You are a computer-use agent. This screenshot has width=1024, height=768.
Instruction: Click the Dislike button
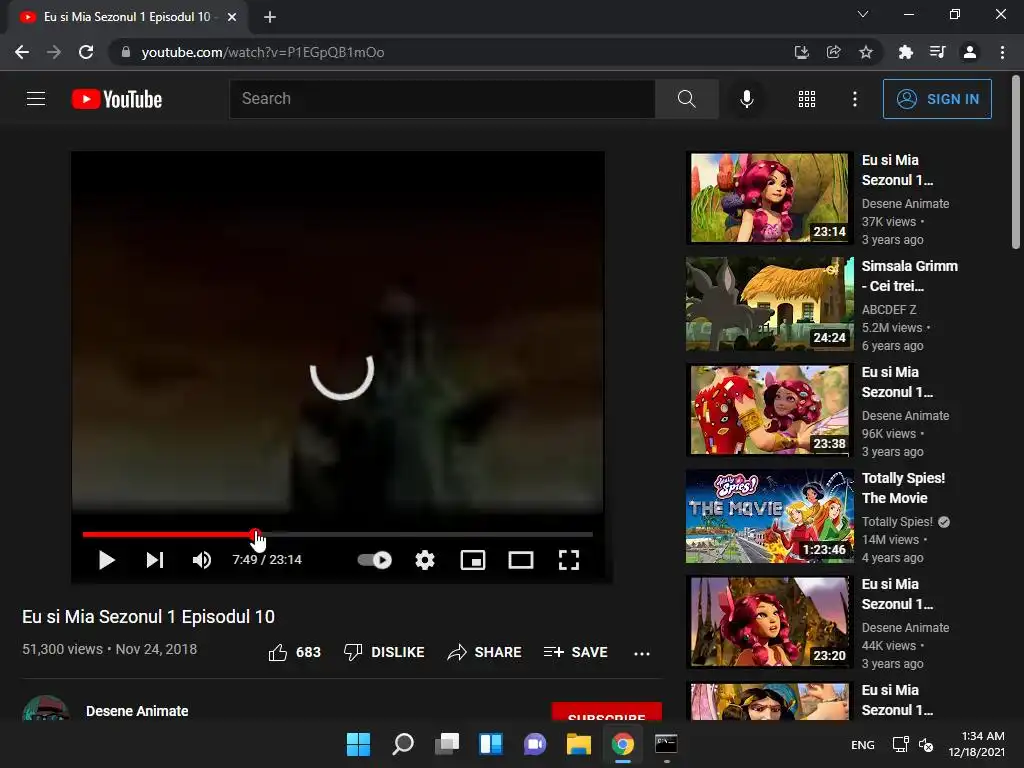[x=384, y=652]
